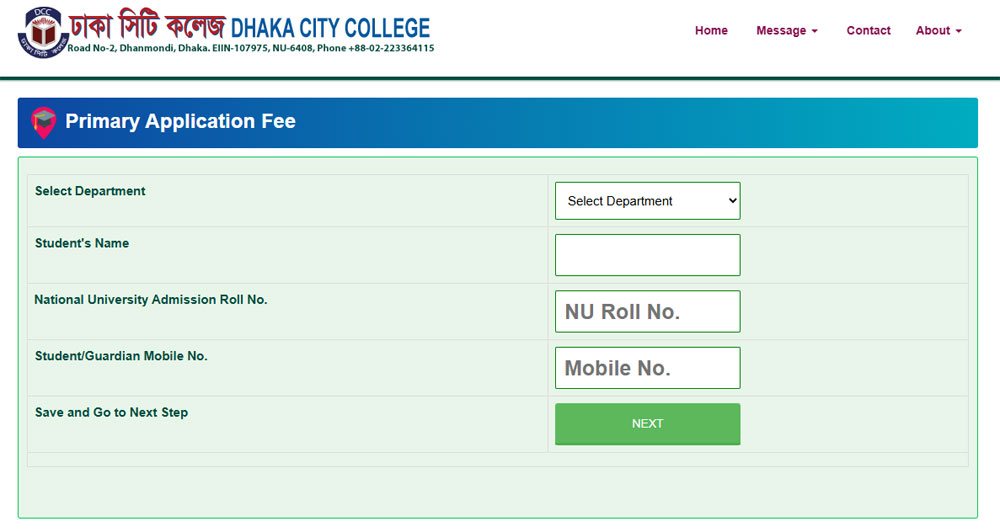
Task: Go to the Home page
Action: click(x=711, y=31)
